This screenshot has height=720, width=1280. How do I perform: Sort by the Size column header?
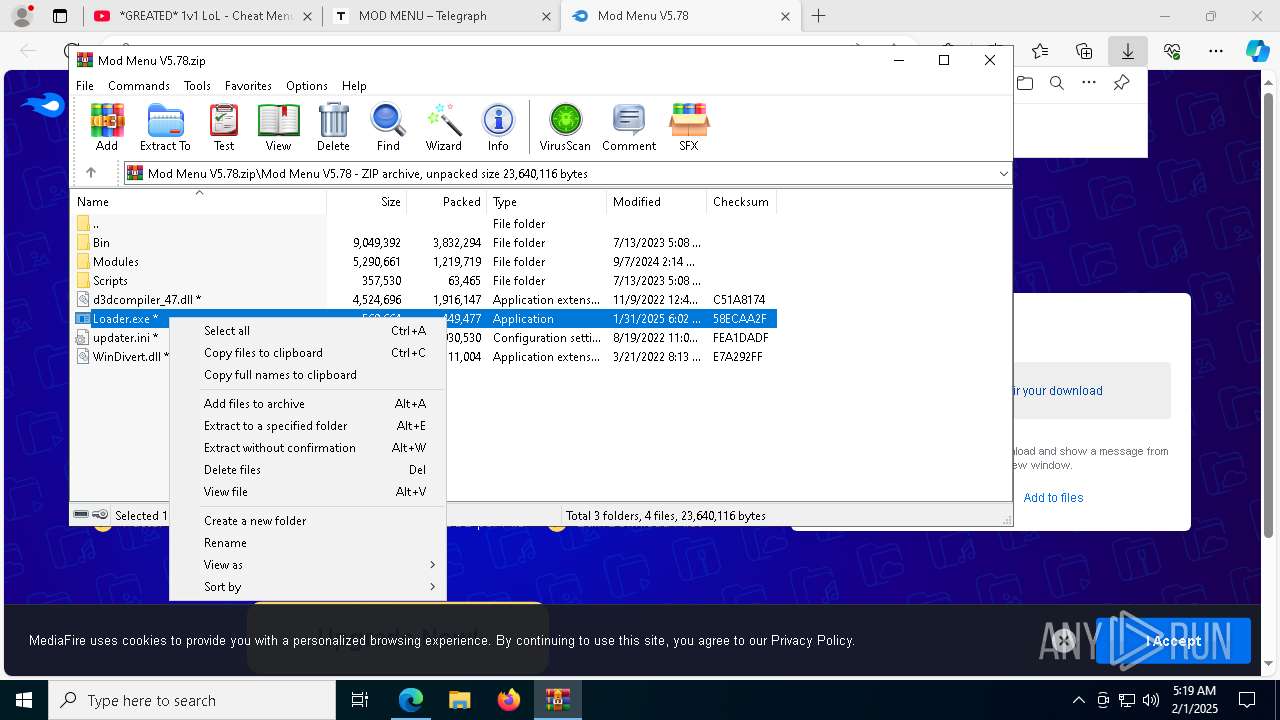[366, 201]
